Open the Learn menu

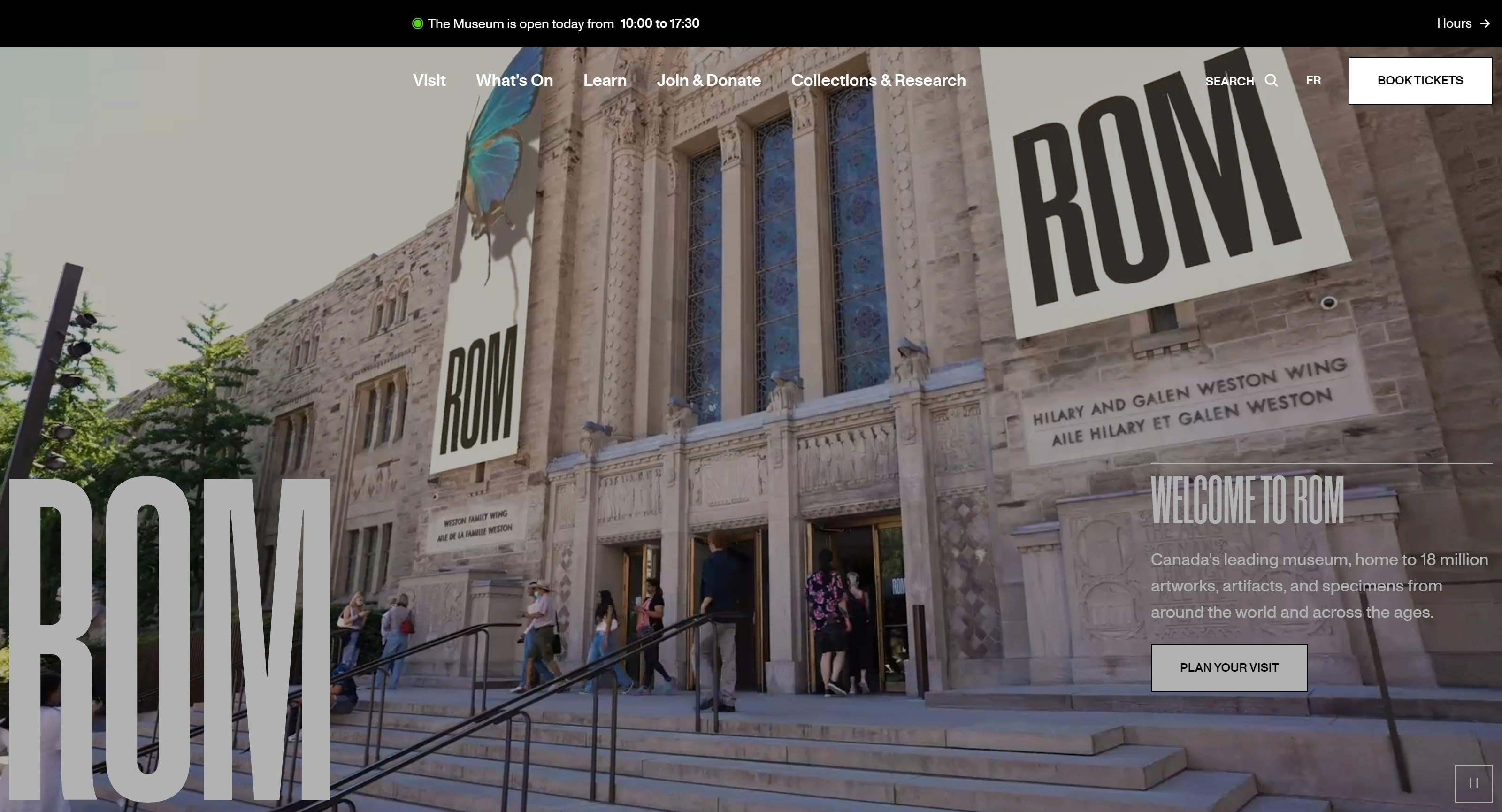click(605, 80)
